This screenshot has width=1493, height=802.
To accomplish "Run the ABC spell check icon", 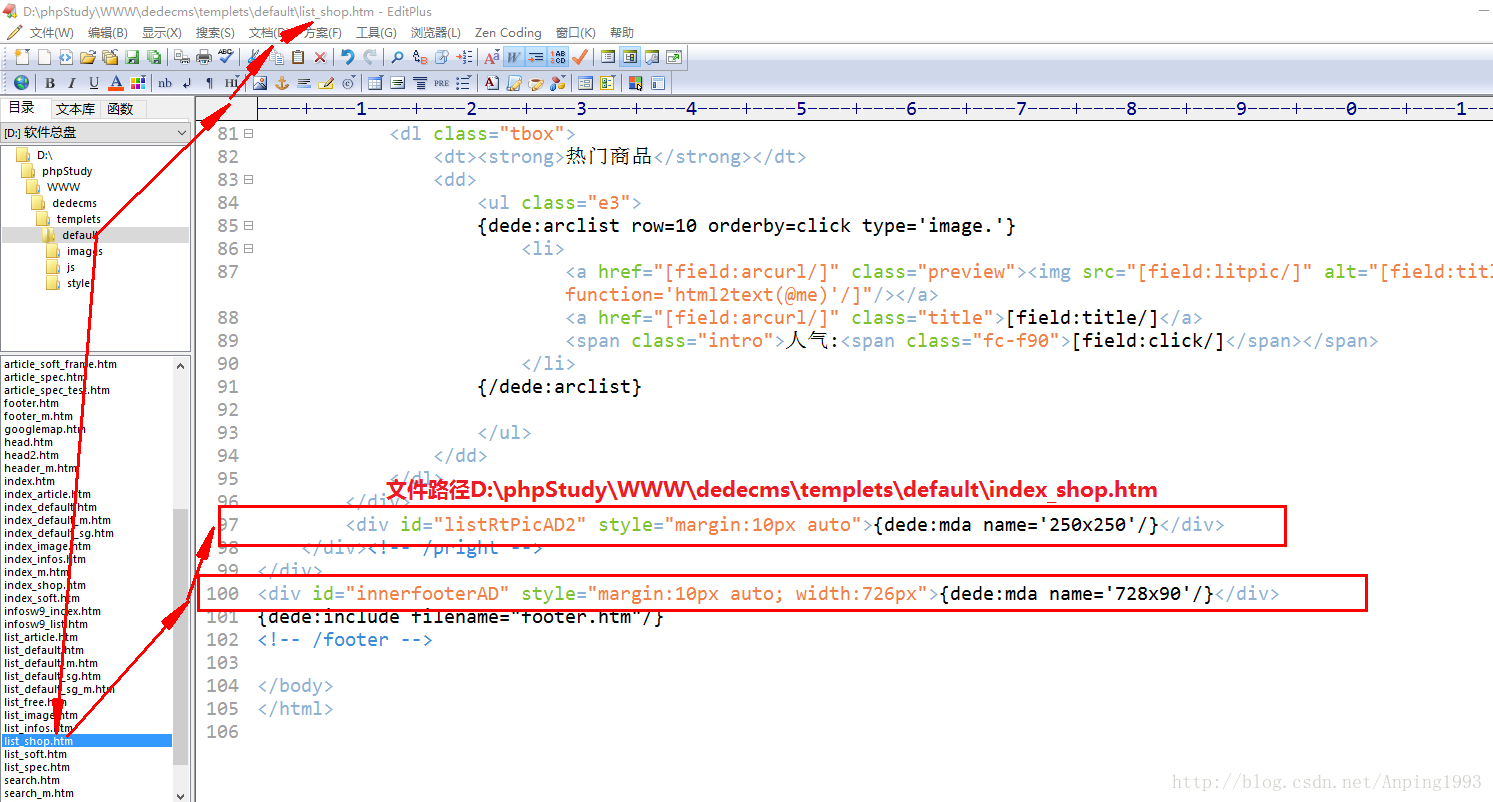I will [226, 57].
